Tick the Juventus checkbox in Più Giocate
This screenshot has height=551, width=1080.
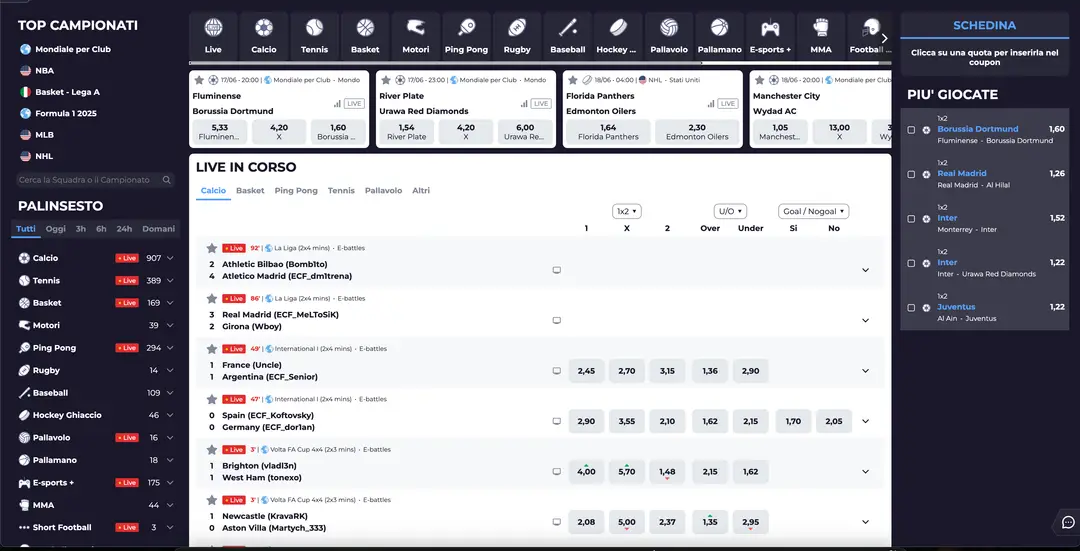click(911, 307)
